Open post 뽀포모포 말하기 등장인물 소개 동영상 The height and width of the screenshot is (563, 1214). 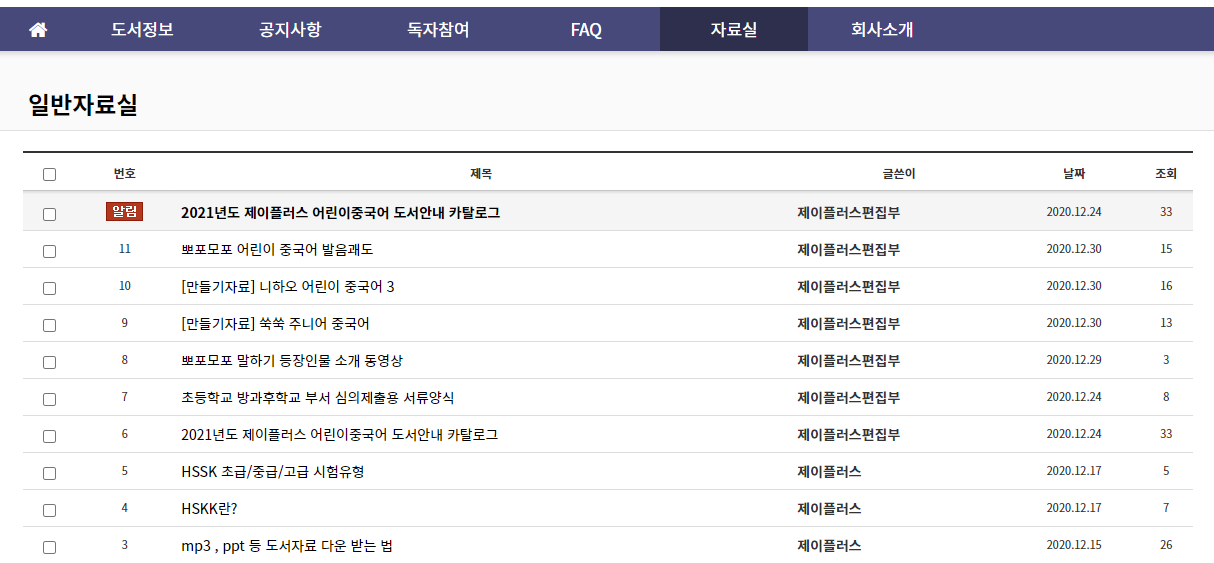(292, 360)
